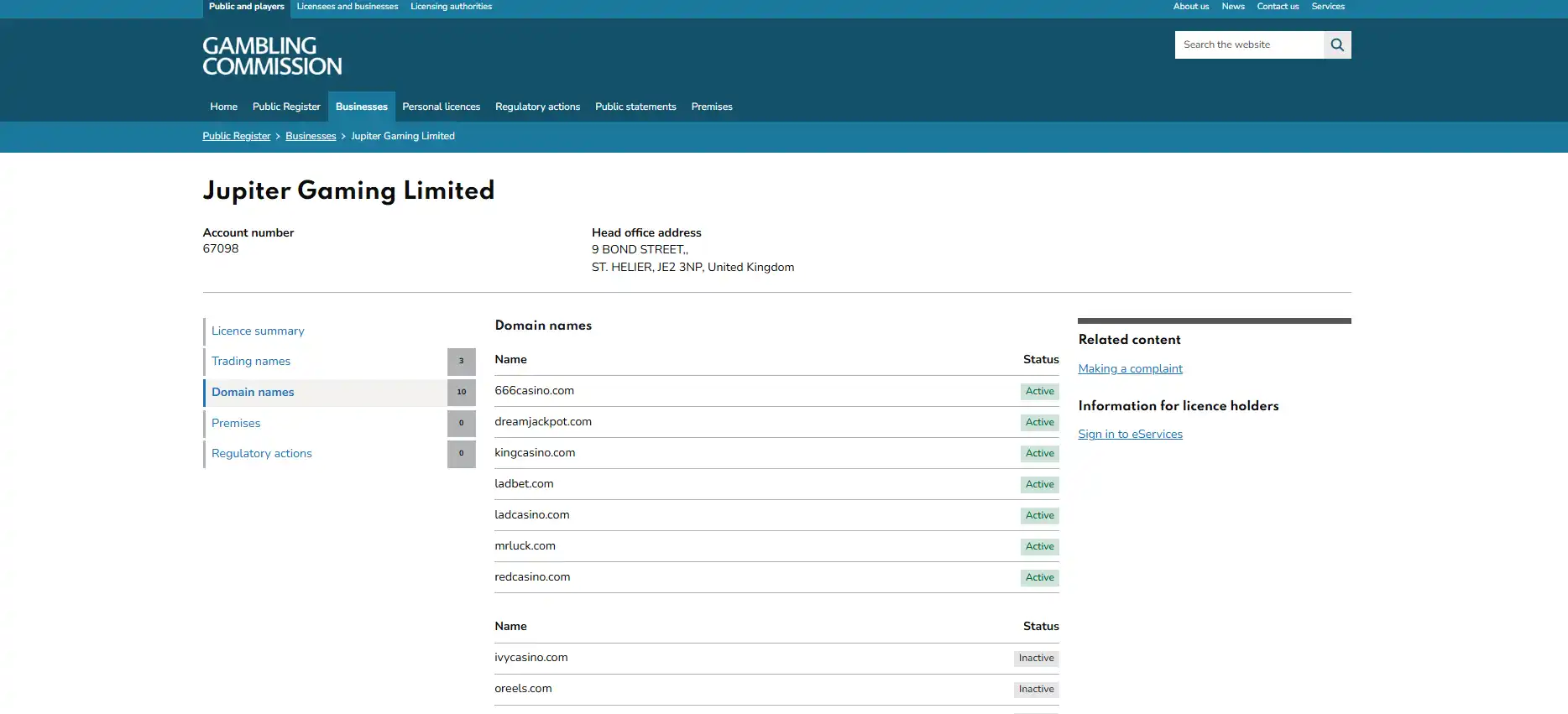Focus the Search the website field
This screenshot has height=714, width=1568.
point(1249,44)
